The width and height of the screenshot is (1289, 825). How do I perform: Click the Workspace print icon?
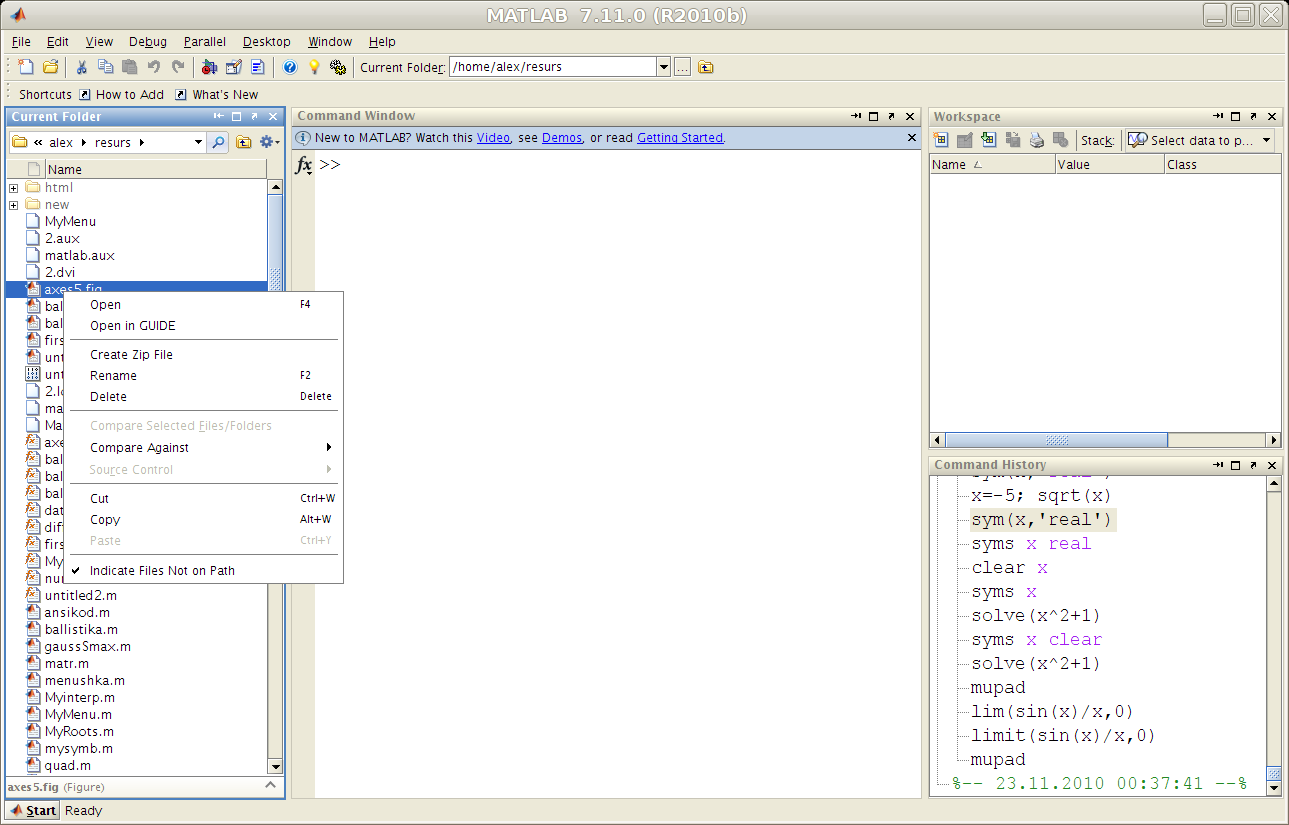[x=1037, y=140]
